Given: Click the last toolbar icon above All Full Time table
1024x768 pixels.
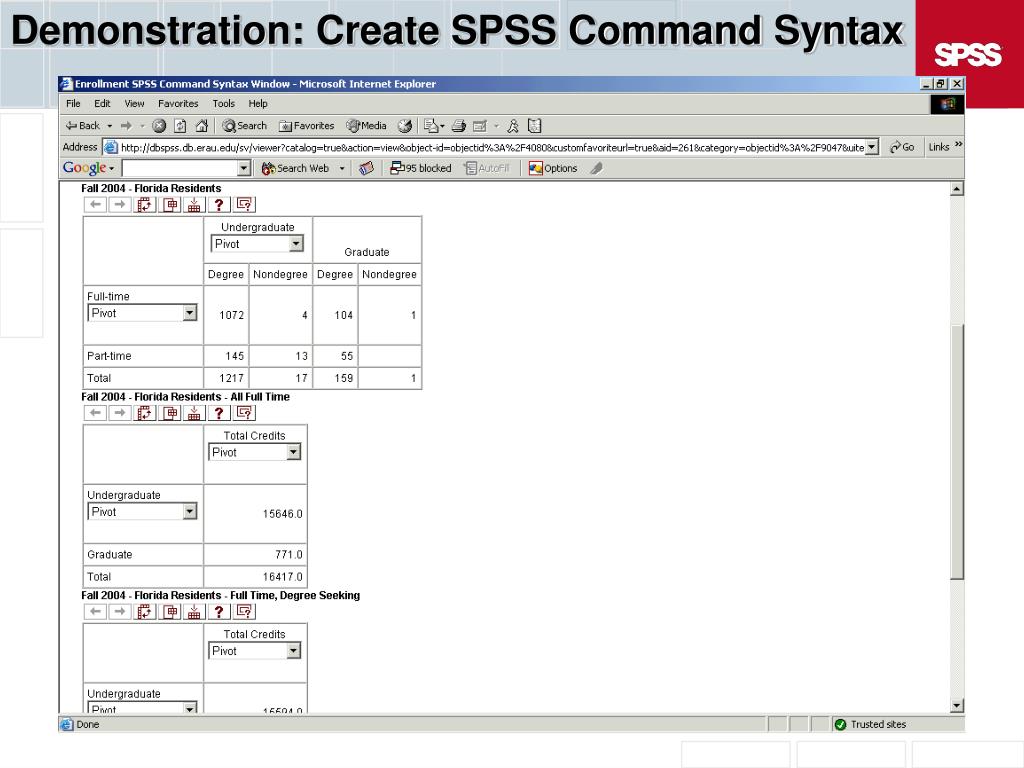Looking at the screenshot, I should pyautogui.click(x=244, y=413).
